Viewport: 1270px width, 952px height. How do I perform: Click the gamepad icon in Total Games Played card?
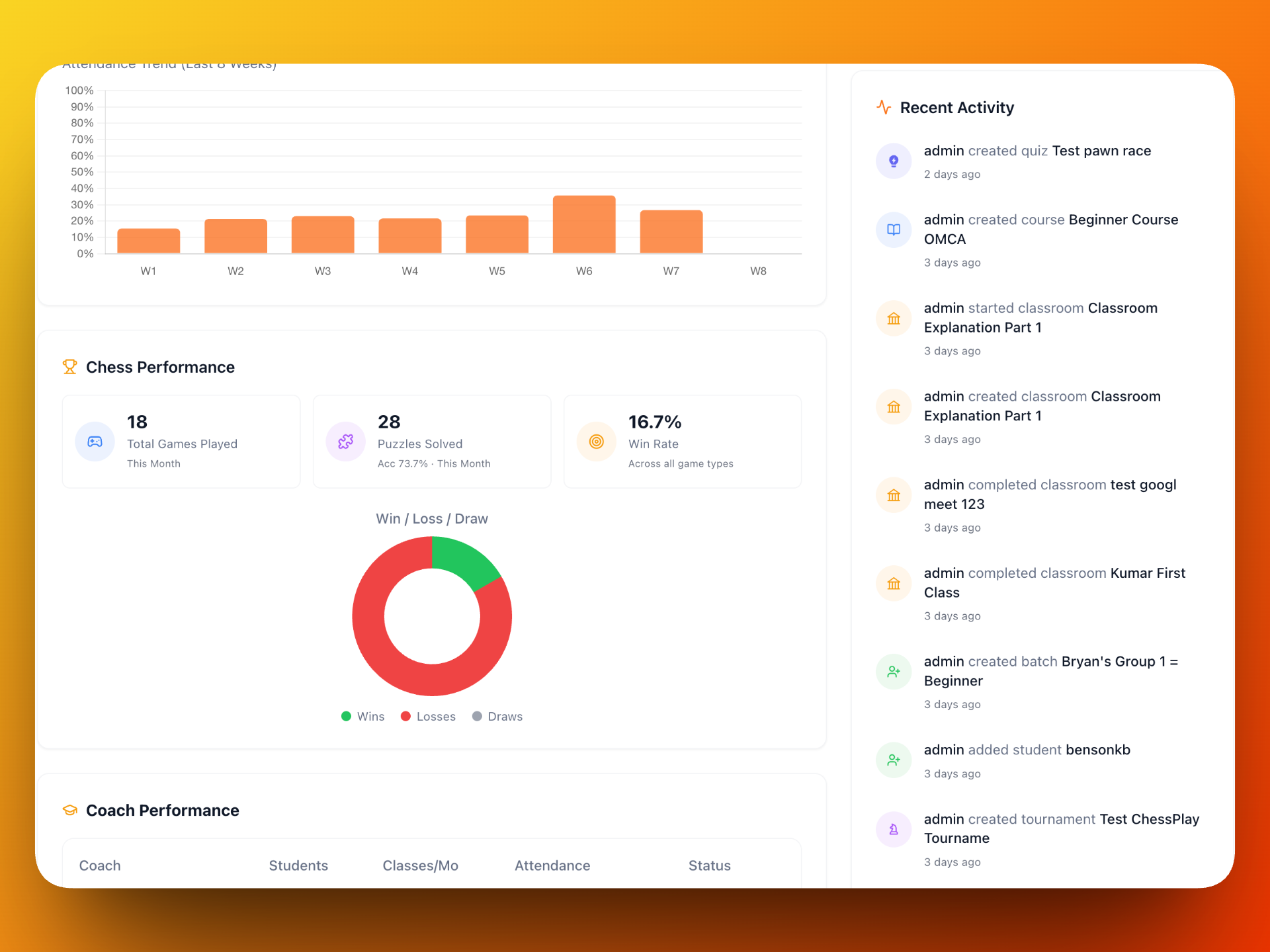[x=95, y=442]
